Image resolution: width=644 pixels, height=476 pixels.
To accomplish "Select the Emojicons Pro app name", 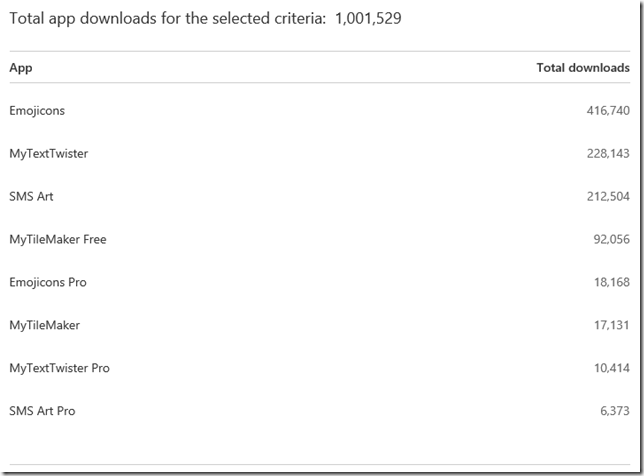I will pos(48,283).
